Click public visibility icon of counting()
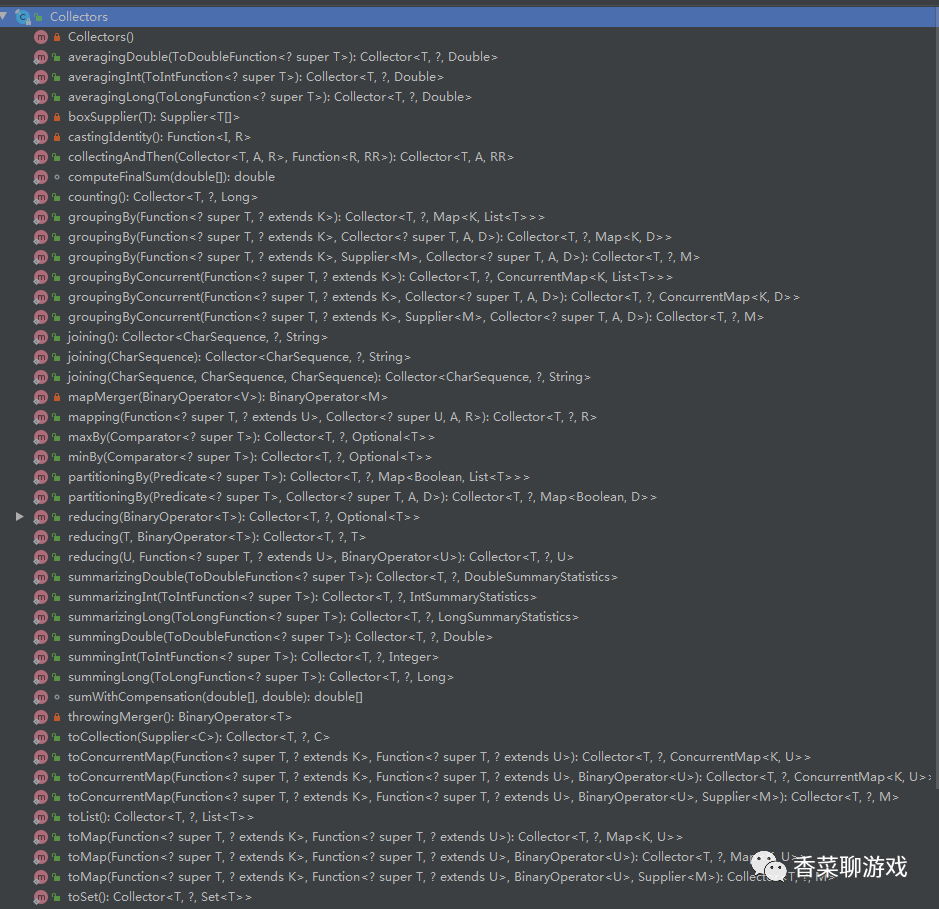 click(x=57, y=197)
